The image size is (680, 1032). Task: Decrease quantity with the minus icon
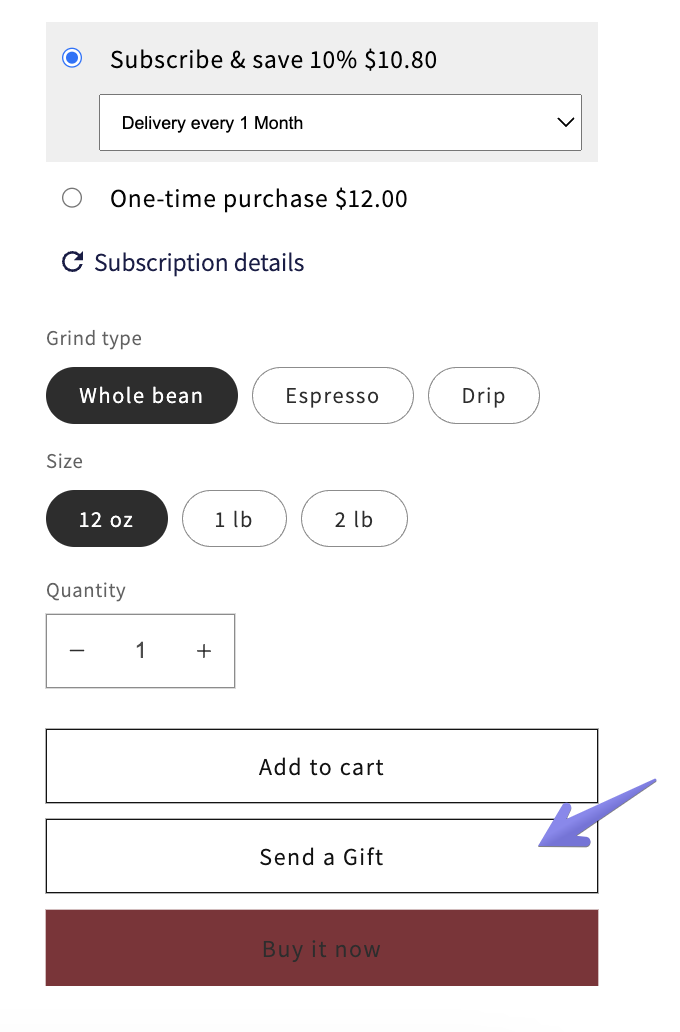pos(77,651)
